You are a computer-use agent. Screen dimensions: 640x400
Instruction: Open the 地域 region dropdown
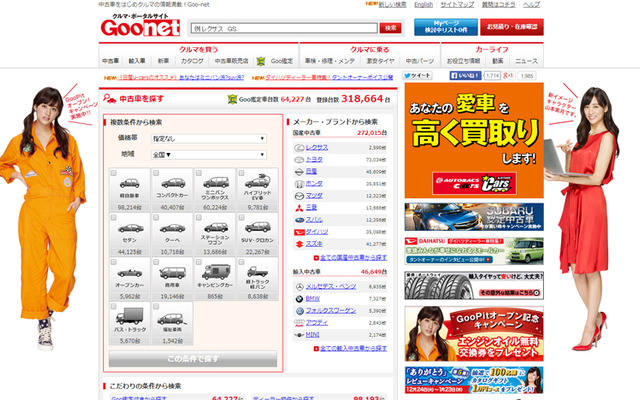click(209, 155)
